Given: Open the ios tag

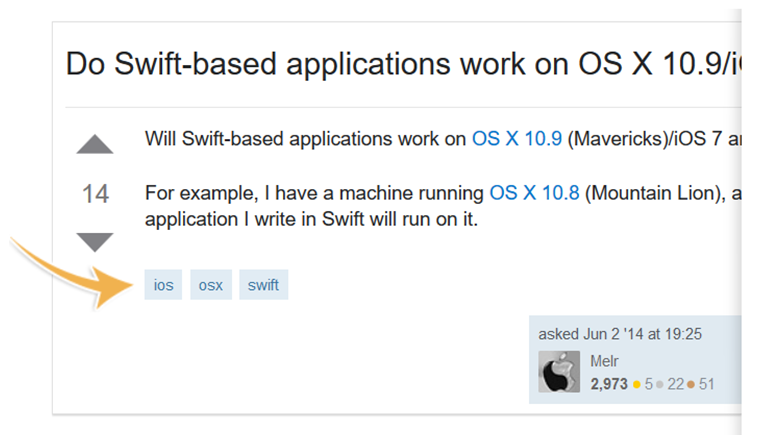Looking at the screenshot, I should click(163, 285).
